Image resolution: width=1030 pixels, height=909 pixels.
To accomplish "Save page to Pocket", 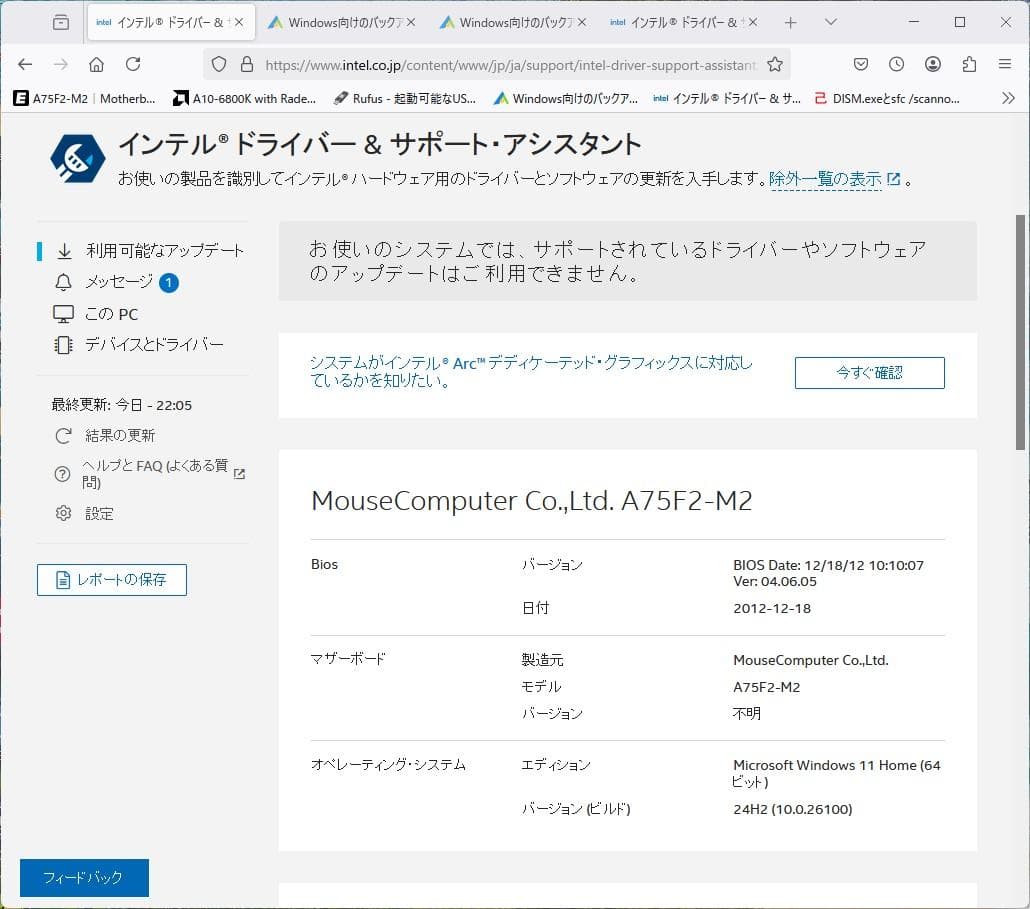I will (860, 63).
